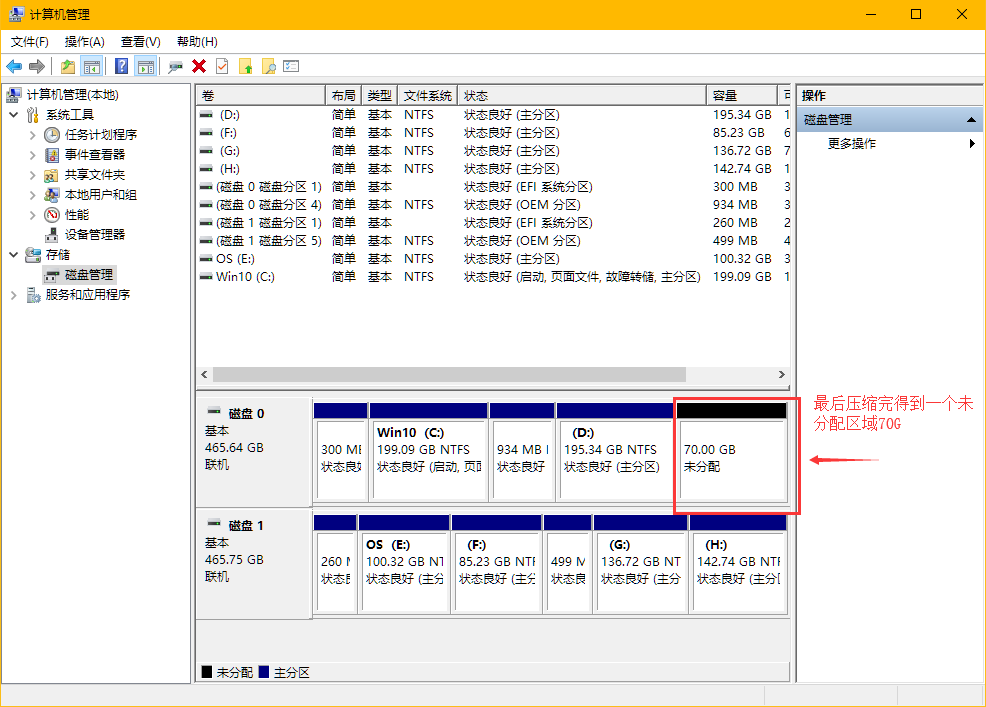The height and width of the screenshot is (707, 986).
Task: Sort by the 类型 column header
Action: pyautogui.click(x=380, y=96)
